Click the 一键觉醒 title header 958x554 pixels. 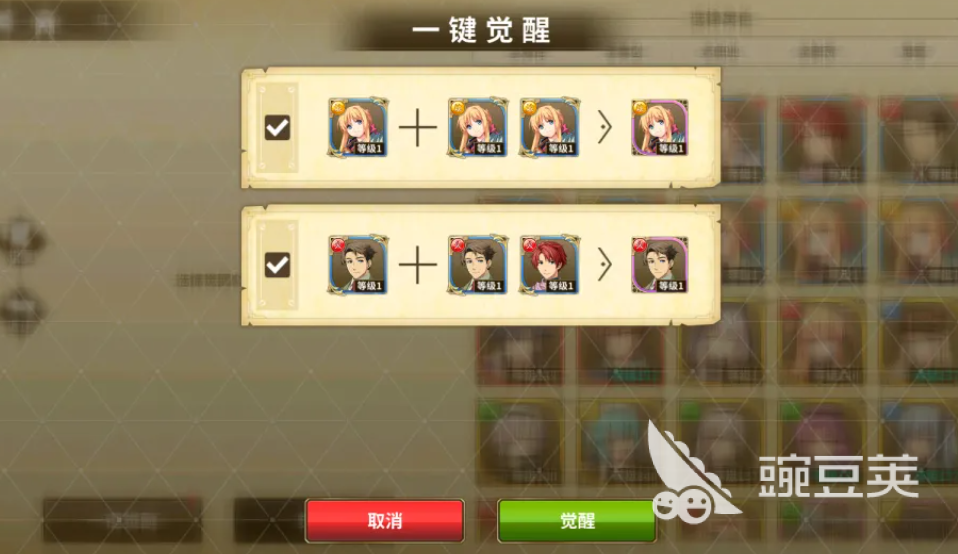pyautogui.click(x=481, y=30)
